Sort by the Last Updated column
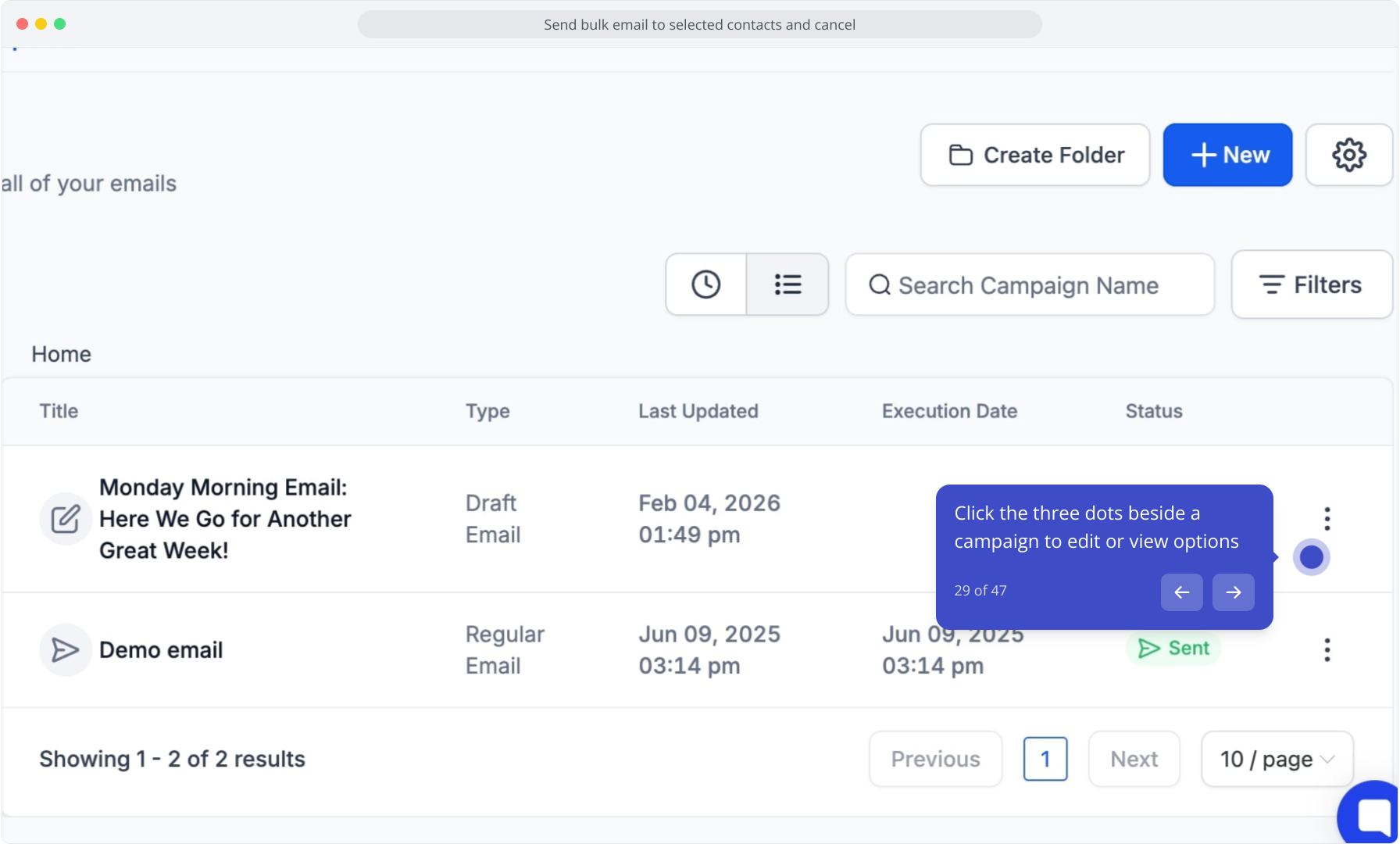This screenshot has height=844, width=1400. [698, 411]
